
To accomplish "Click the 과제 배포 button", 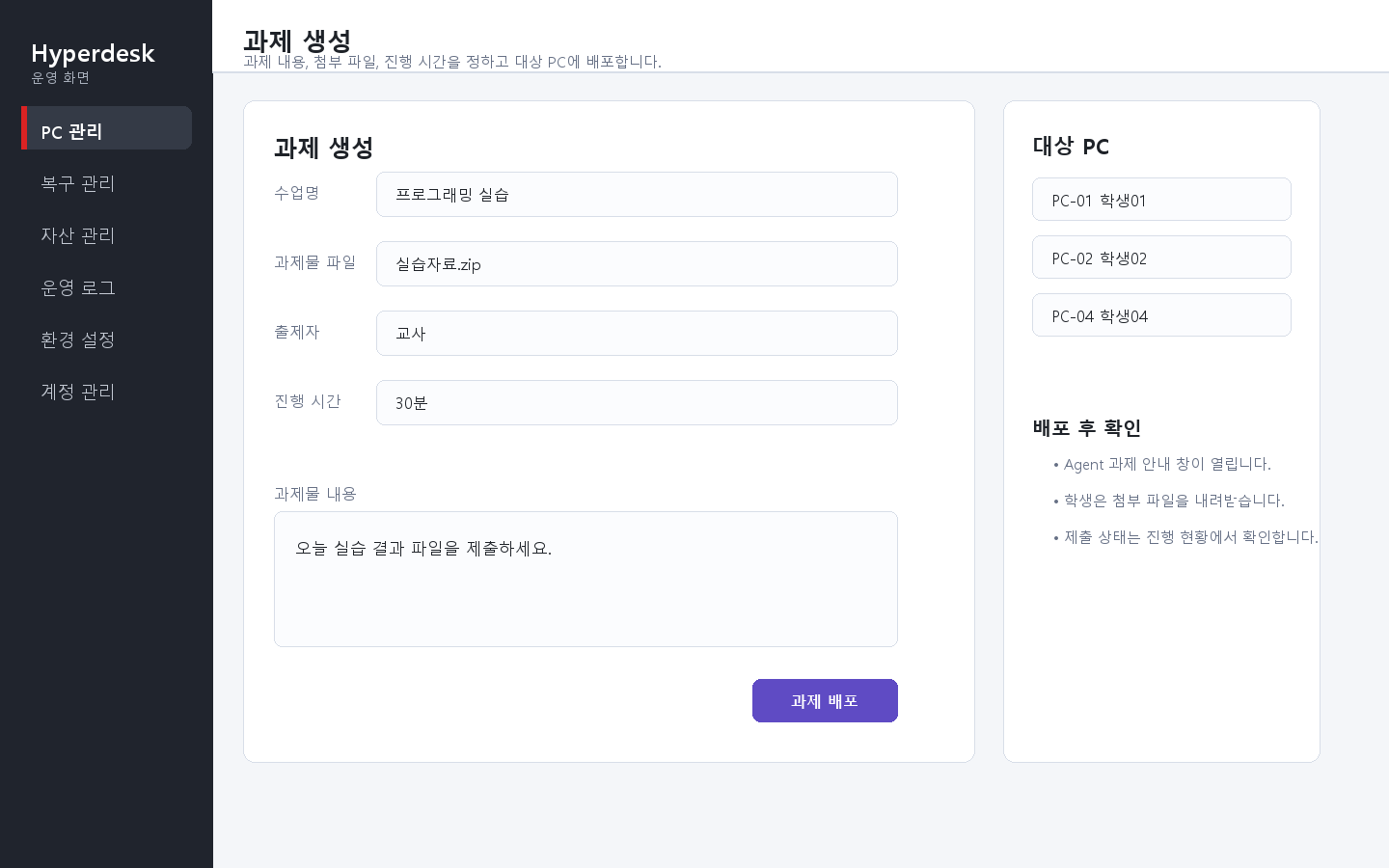I will pyautogui.click(x=825, y=701).
